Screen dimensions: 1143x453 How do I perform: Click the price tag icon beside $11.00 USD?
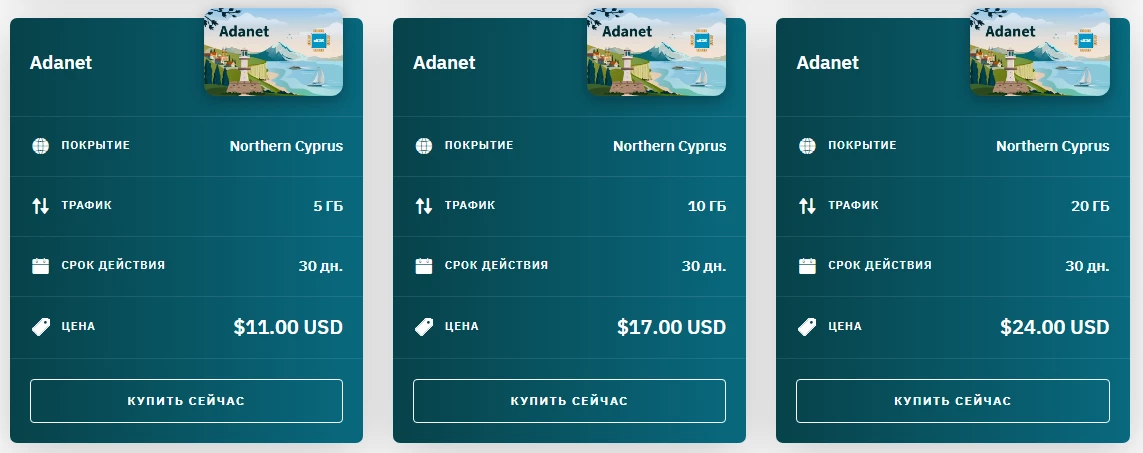pos(41,327)
